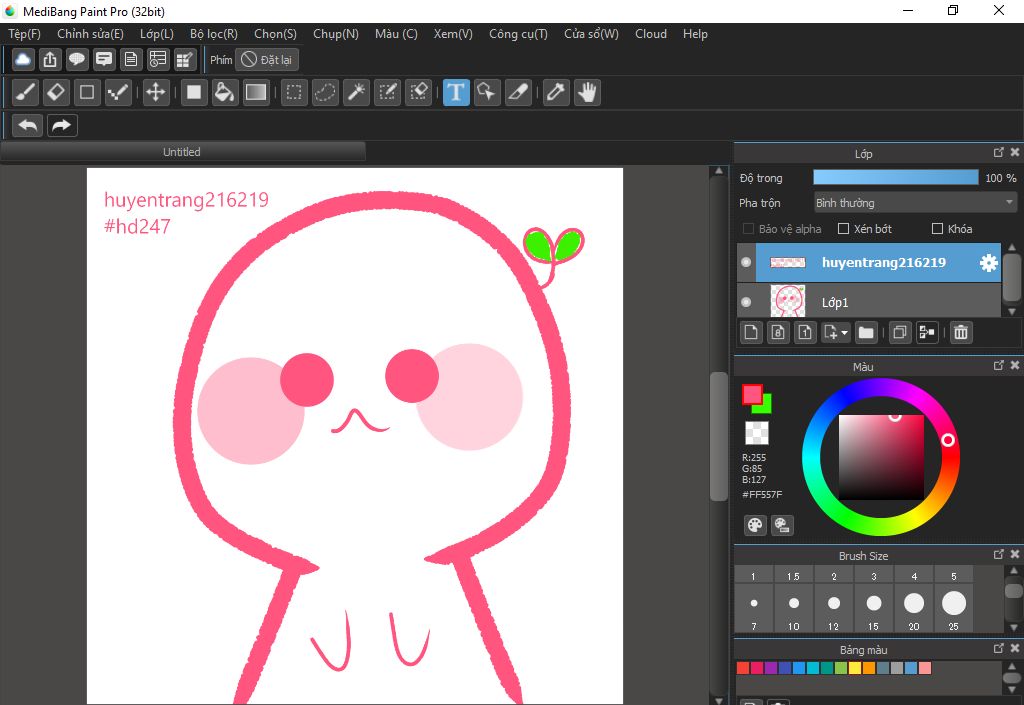The height and width of the screenshot is (705, 1024).
Task: Select the Hand pan tool
Action: point(586,93)
